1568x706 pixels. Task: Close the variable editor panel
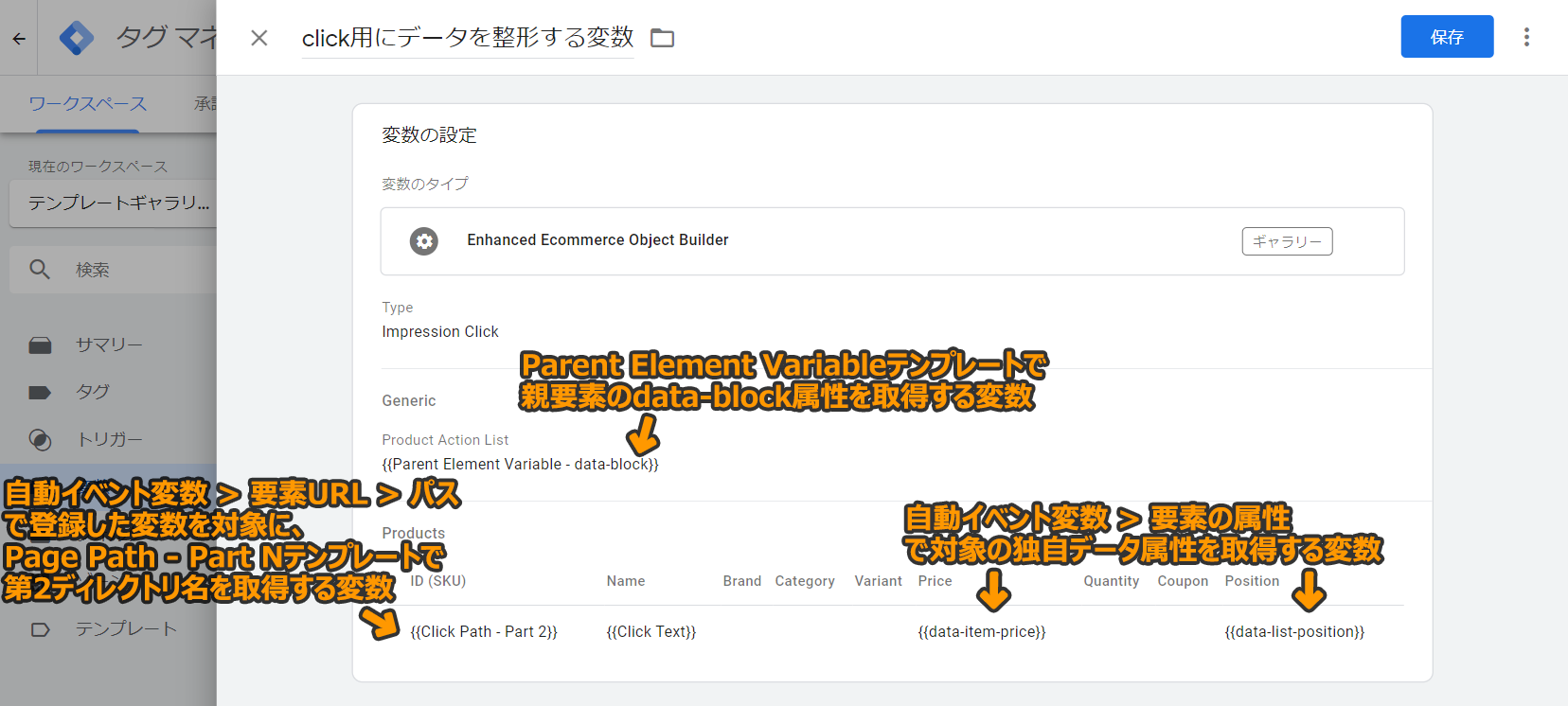pos(259,38)
